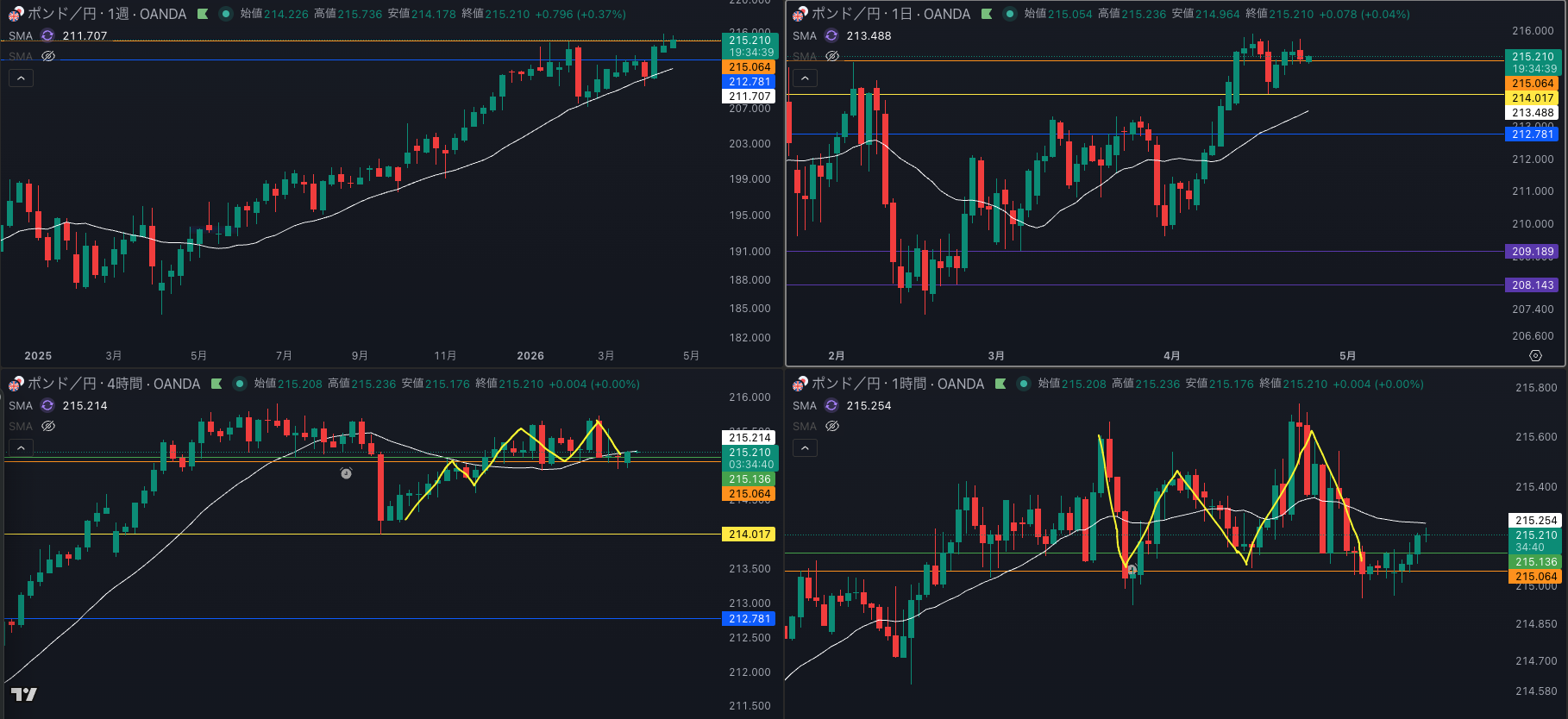Image resolution: width=1568 pixels, height=719 pixels.
Task: Click the market status dot in the 1時間 chart header
Action: (x=1024, y=384)
